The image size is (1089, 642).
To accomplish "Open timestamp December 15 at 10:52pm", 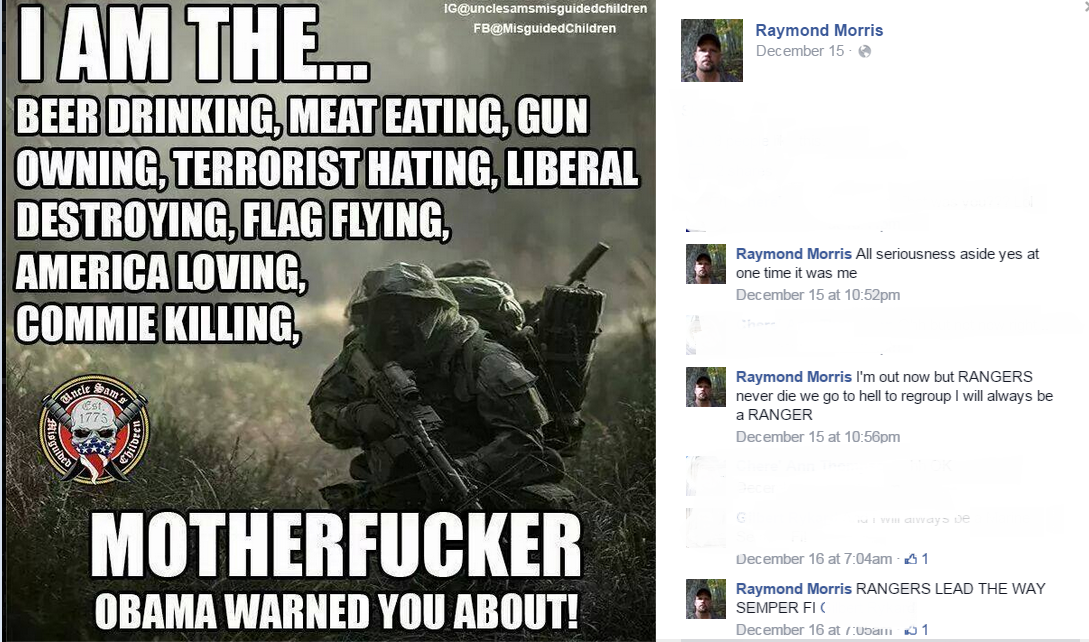I will pyautogui.click(x=817, y=295).
